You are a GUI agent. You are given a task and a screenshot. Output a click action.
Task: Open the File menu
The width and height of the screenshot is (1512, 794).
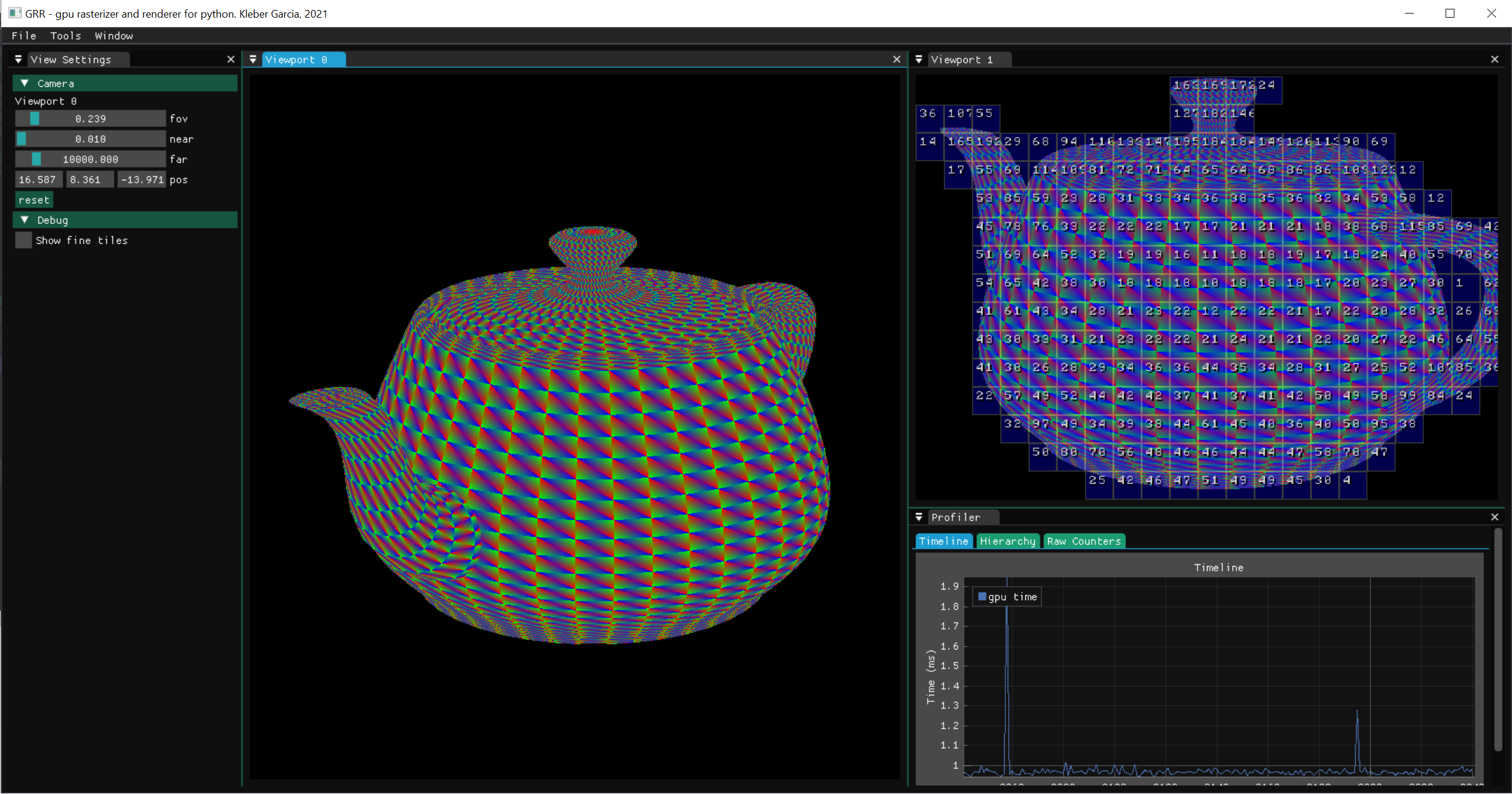point(24,36)
